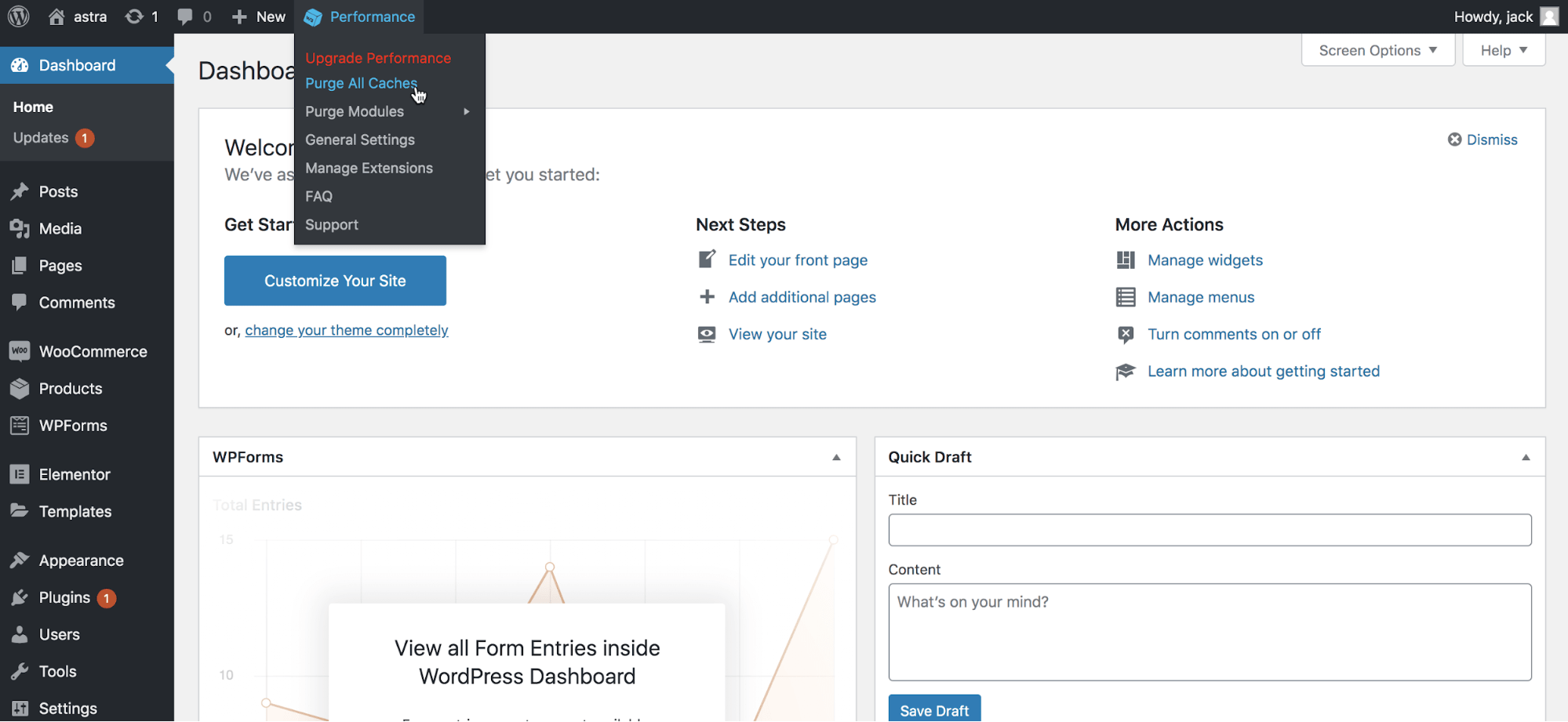Click the Settings sliders icon
Viewport: 1568px width, 722px height.
click(x=20, y=708)
